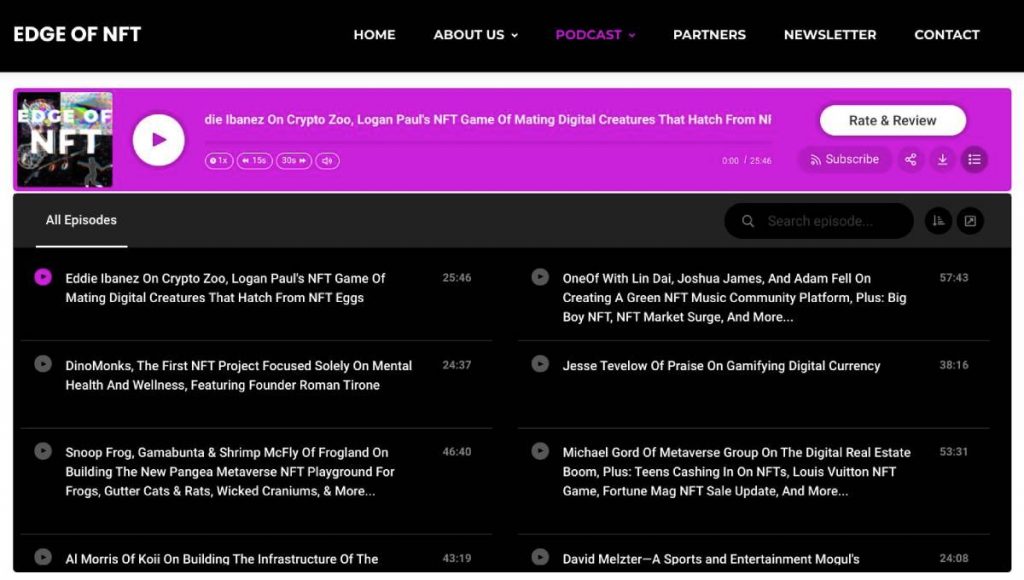Rewind 15 seconds in the player
The width and height of the screenshot is (1024, 580).
255,161
